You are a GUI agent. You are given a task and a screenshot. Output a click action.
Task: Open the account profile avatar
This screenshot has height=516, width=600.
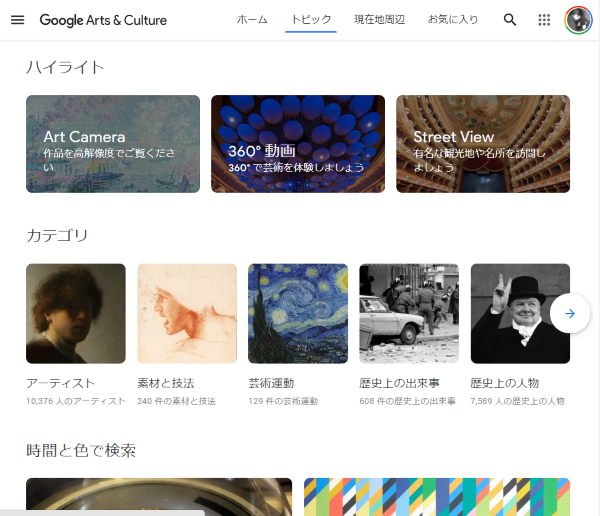point(578,20)
